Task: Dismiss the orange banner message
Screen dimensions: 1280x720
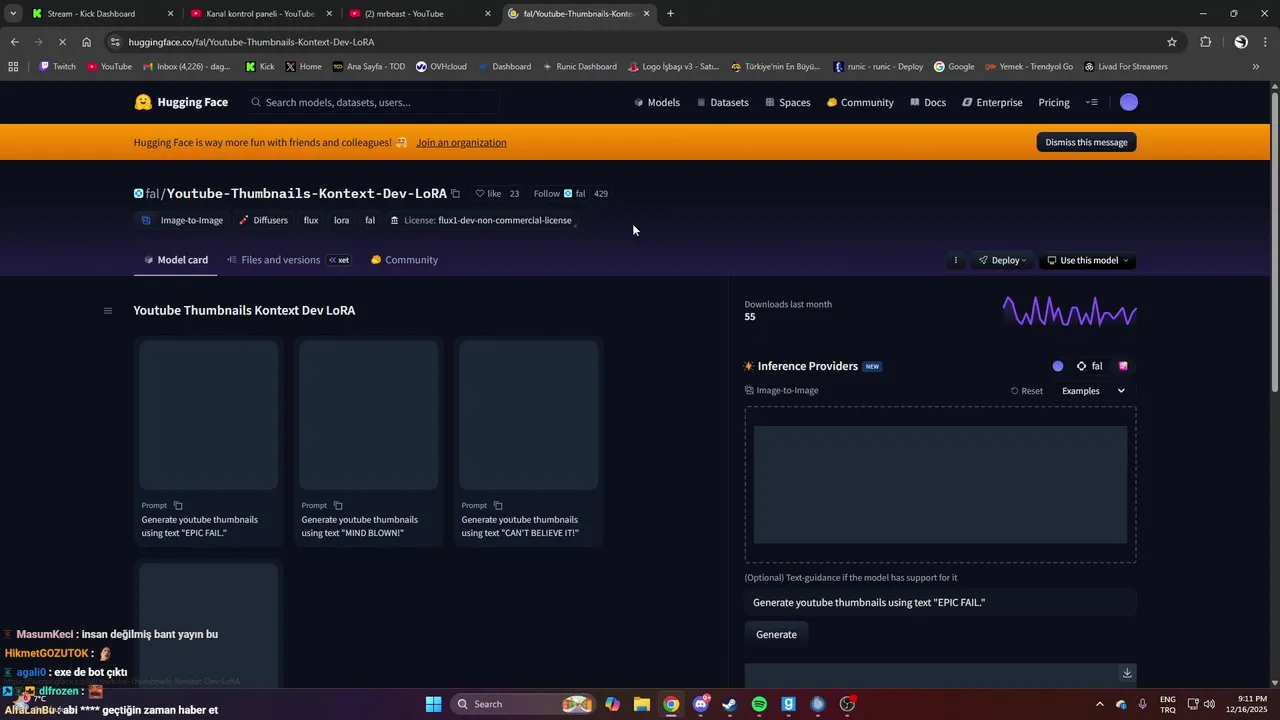Action: 1086,142
